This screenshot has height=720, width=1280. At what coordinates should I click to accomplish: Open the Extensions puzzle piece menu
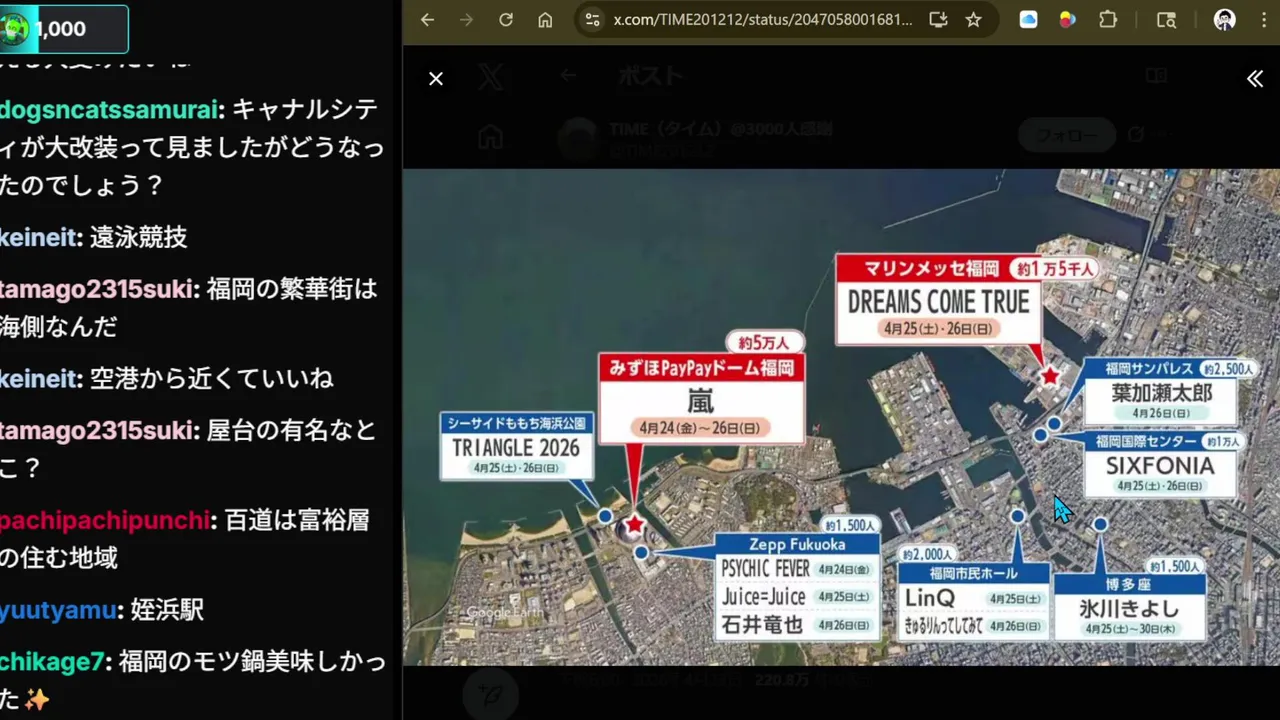tap(1107, 20)
